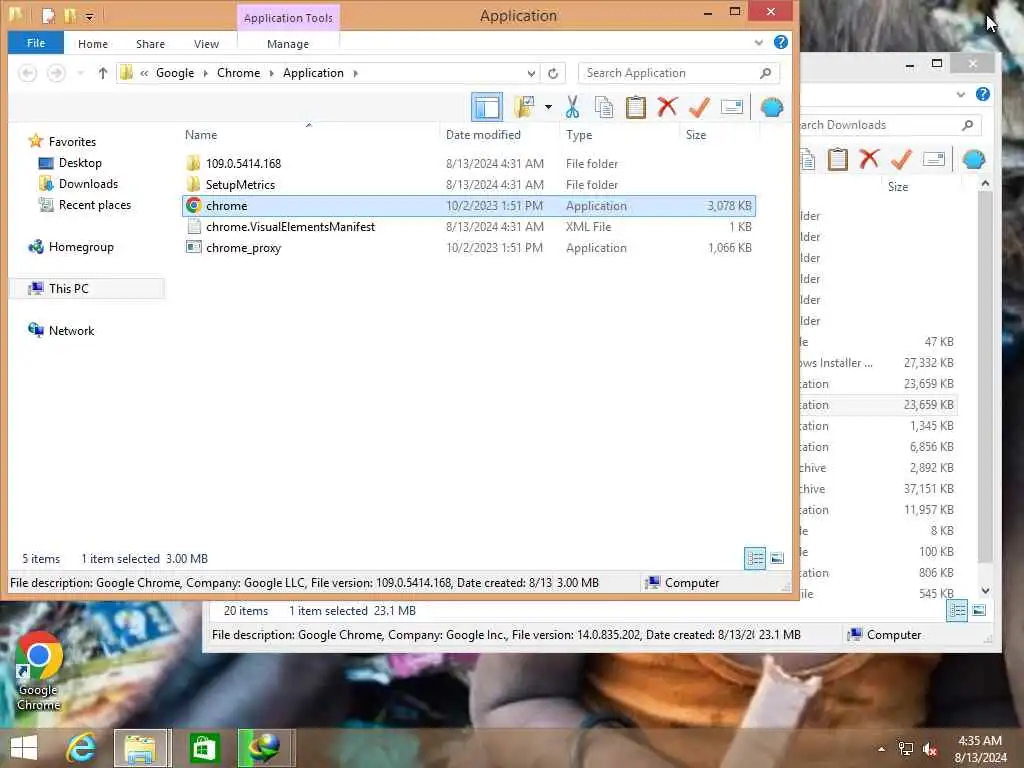Expand the ribbon with the chevron arrow
The height and width of the screenshot is (768, 1024).
[758, 43]
